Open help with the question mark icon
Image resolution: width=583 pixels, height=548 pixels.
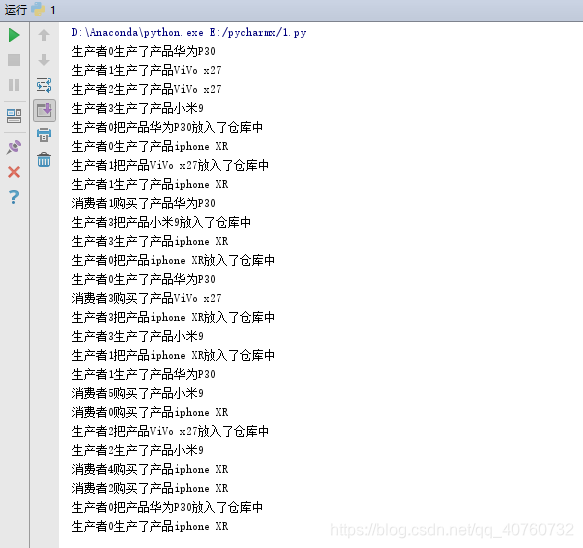click(x=14, y=197)
